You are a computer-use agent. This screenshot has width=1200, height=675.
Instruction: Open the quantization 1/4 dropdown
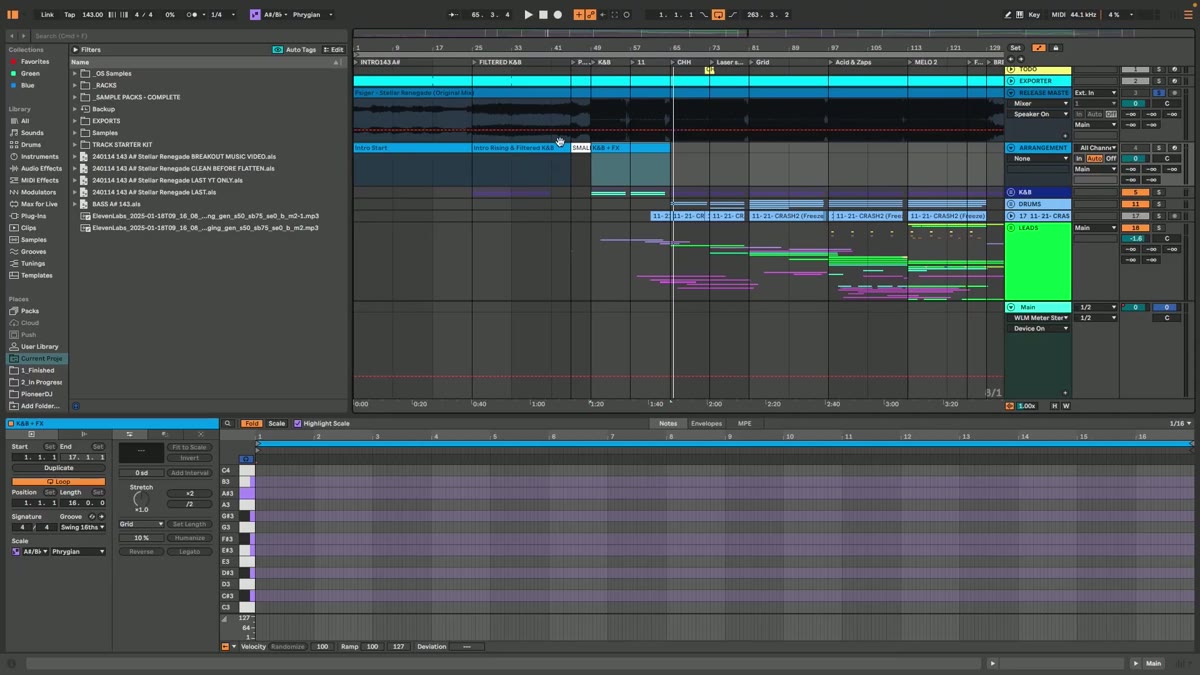coord(222,15)
